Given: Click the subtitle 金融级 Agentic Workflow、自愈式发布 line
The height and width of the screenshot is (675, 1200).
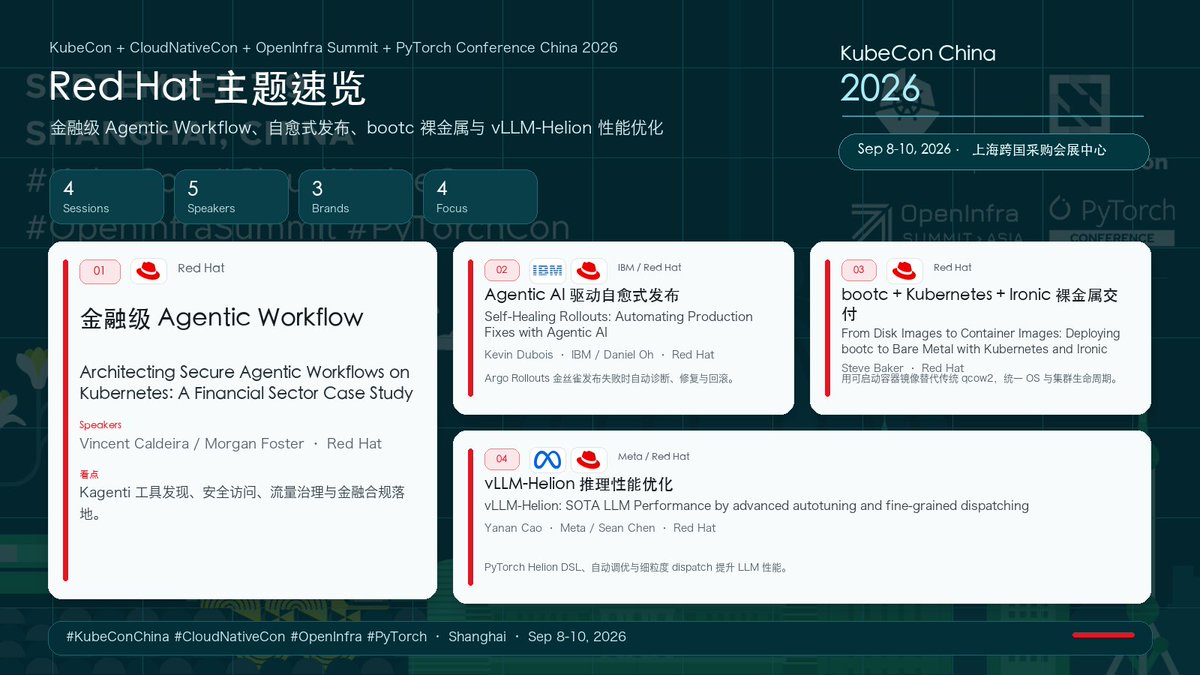Looking at the screenshot, I should pos(356,128).
